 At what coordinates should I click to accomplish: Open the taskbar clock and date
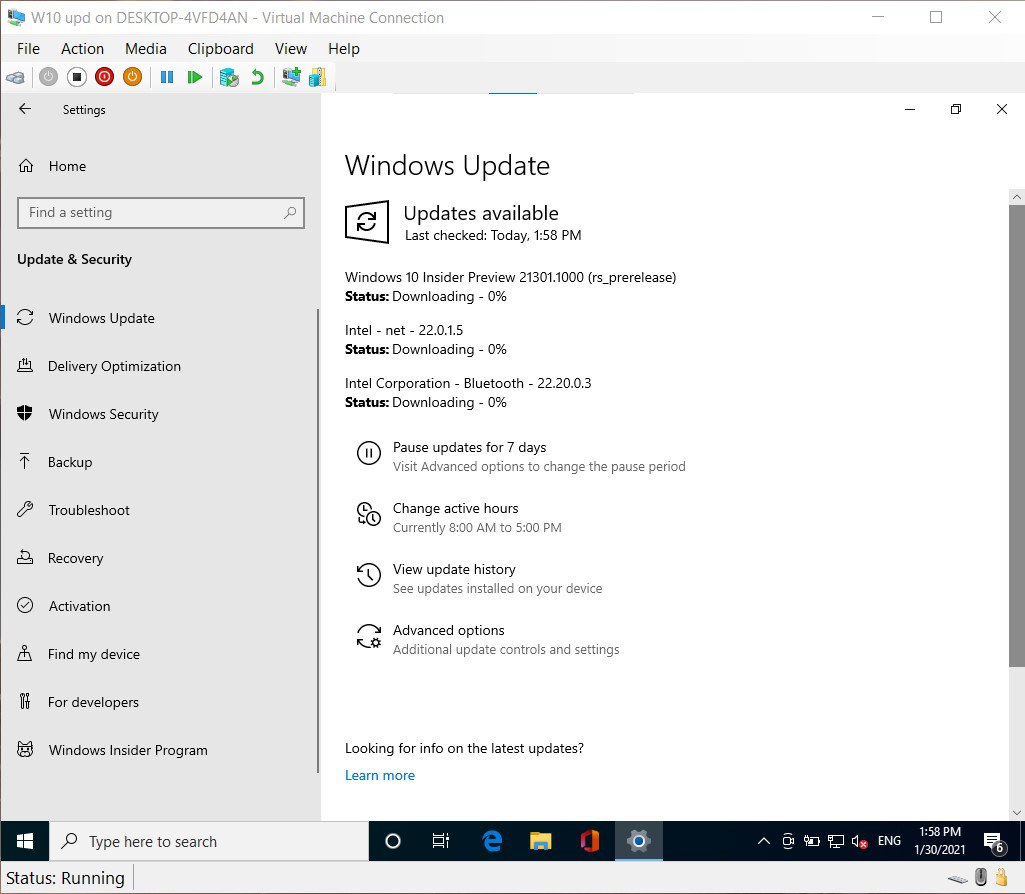(940, 841)
